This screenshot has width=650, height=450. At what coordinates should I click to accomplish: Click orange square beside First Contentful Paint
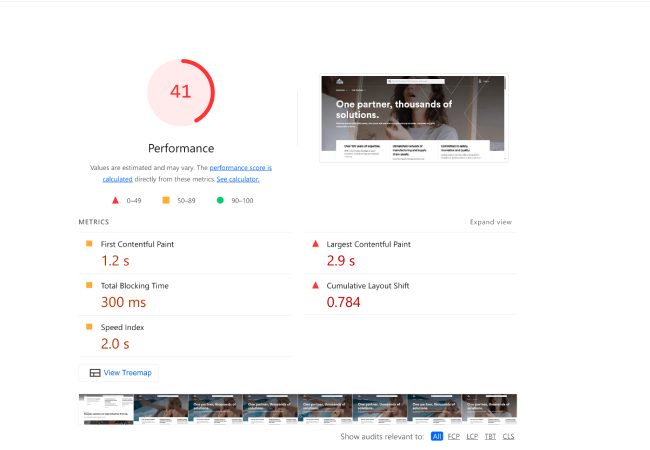[88, 243]
